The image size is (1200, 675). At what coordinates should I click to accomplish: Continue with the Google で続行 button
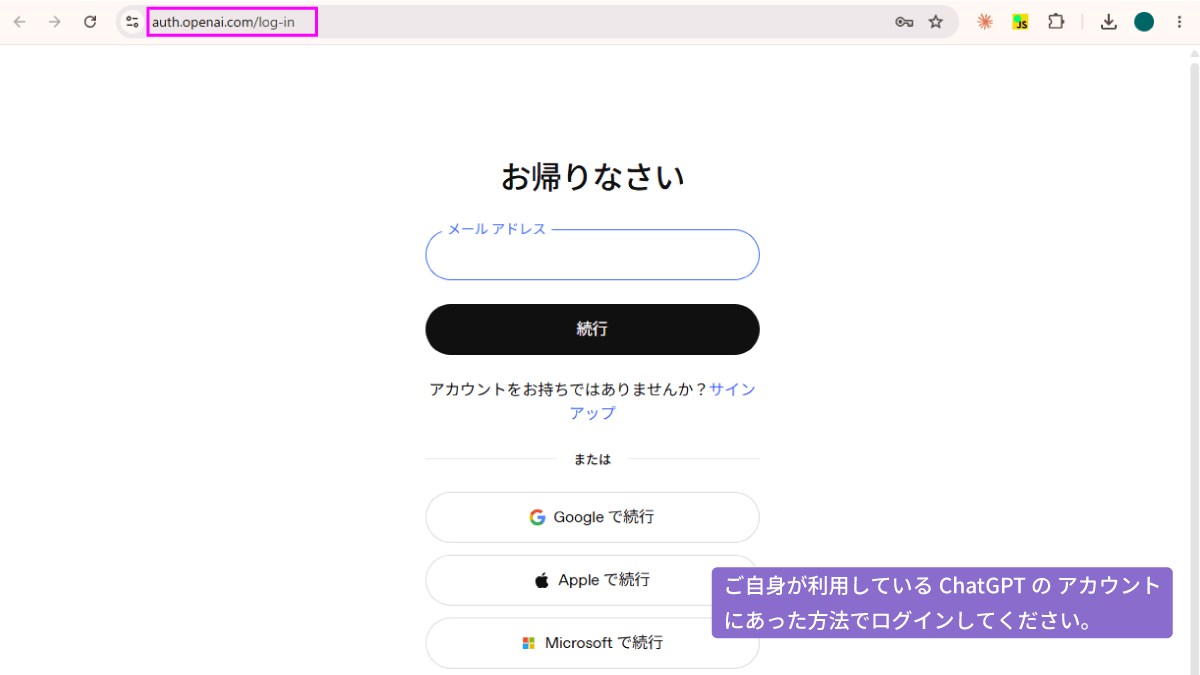point(592,517)
